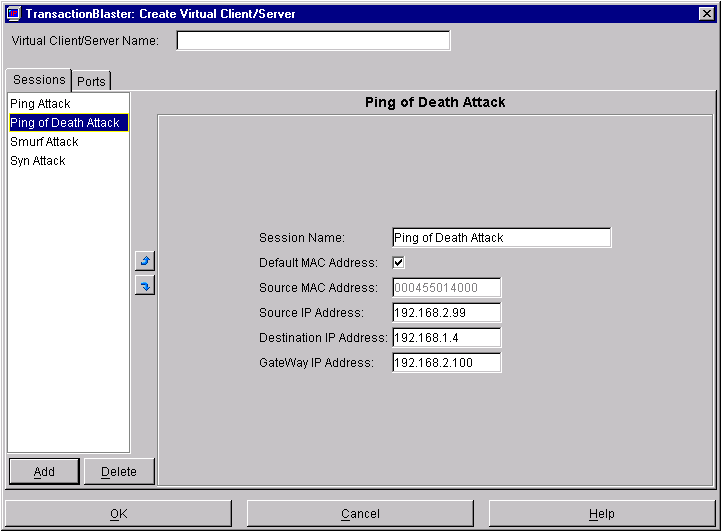Click the Add button
This screenshot has width=722, height=532.
pos(44,472)
